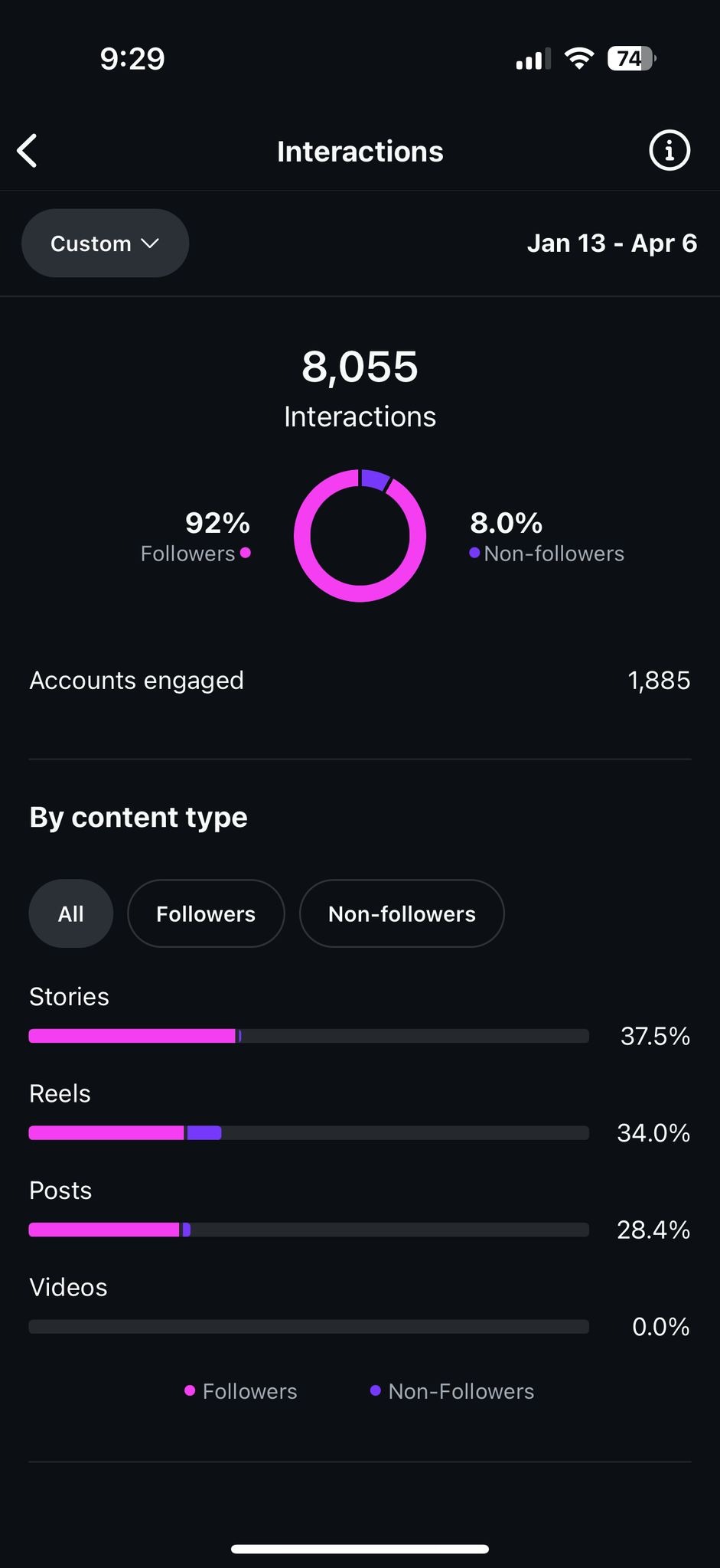Switch to the Followers filter chip
Image resolution: width=720 pixels, height=1568 pixels.
[x=206, y=913]
